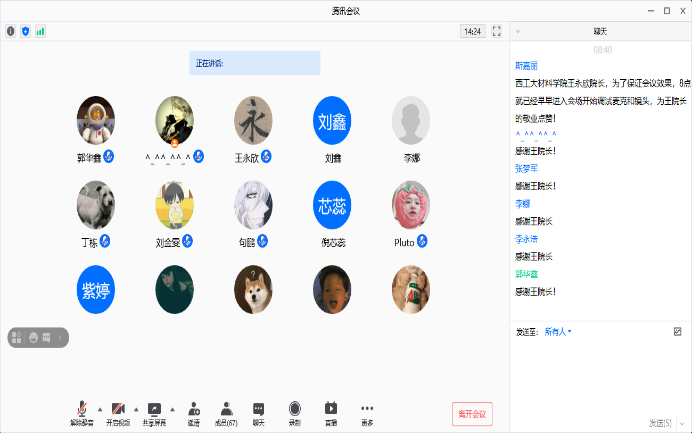This screenshot has width=692, height=433.
Task: Expand share screen options arrow
Action: [171, 409]
